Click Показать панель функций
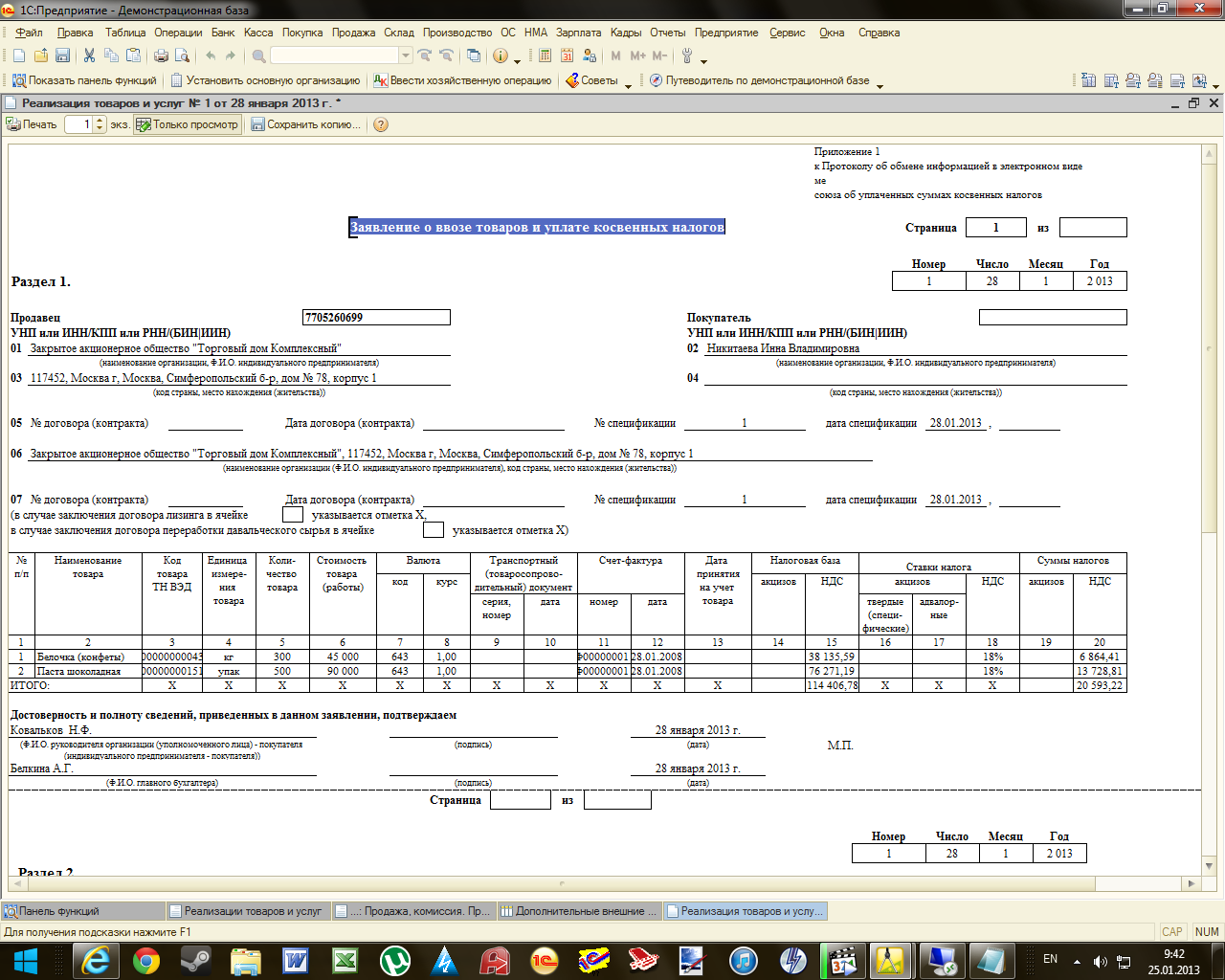Screen dimensions: 1225x980 84,80
